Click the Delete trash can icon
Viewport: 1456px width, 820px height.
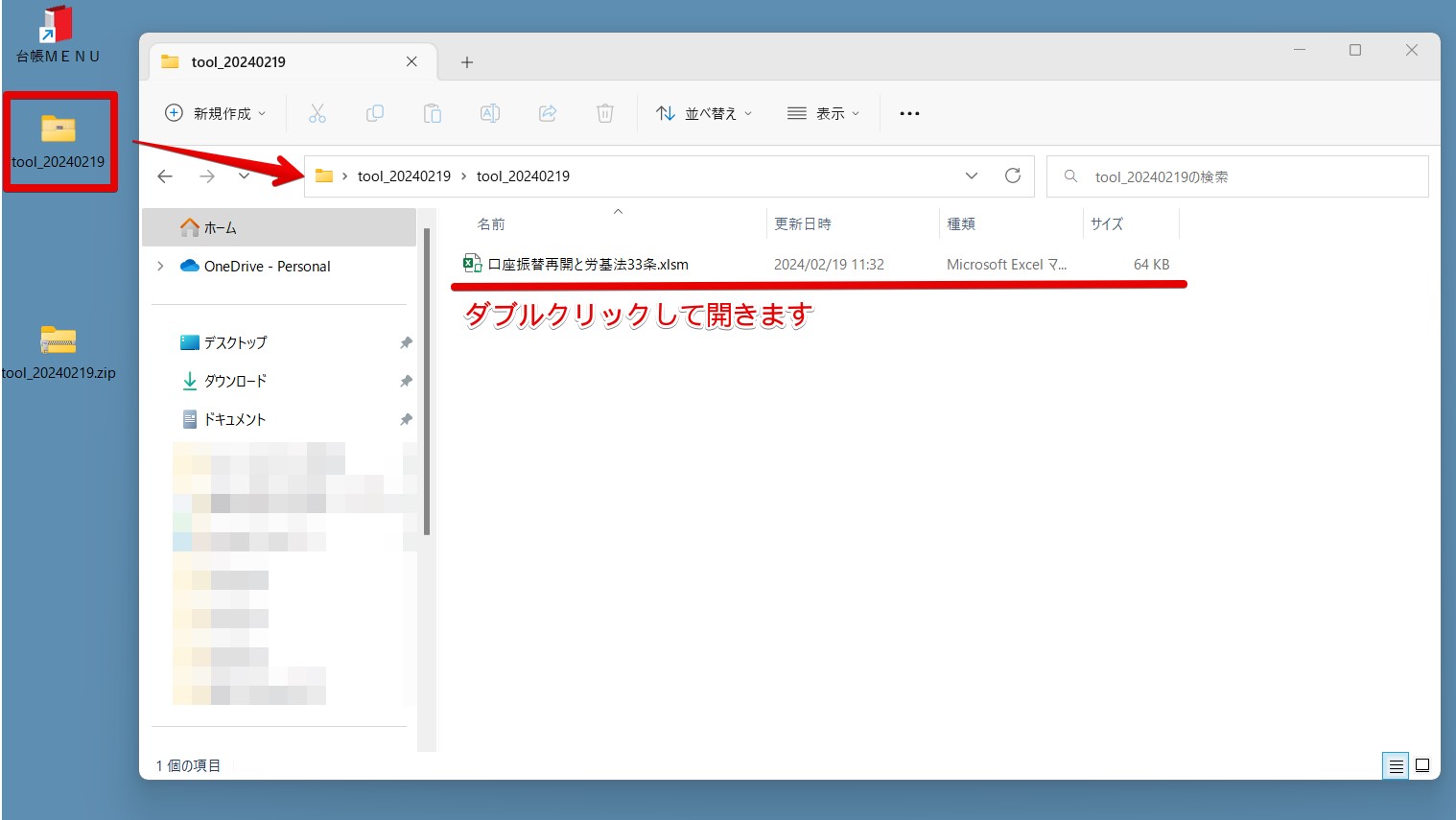605,113
